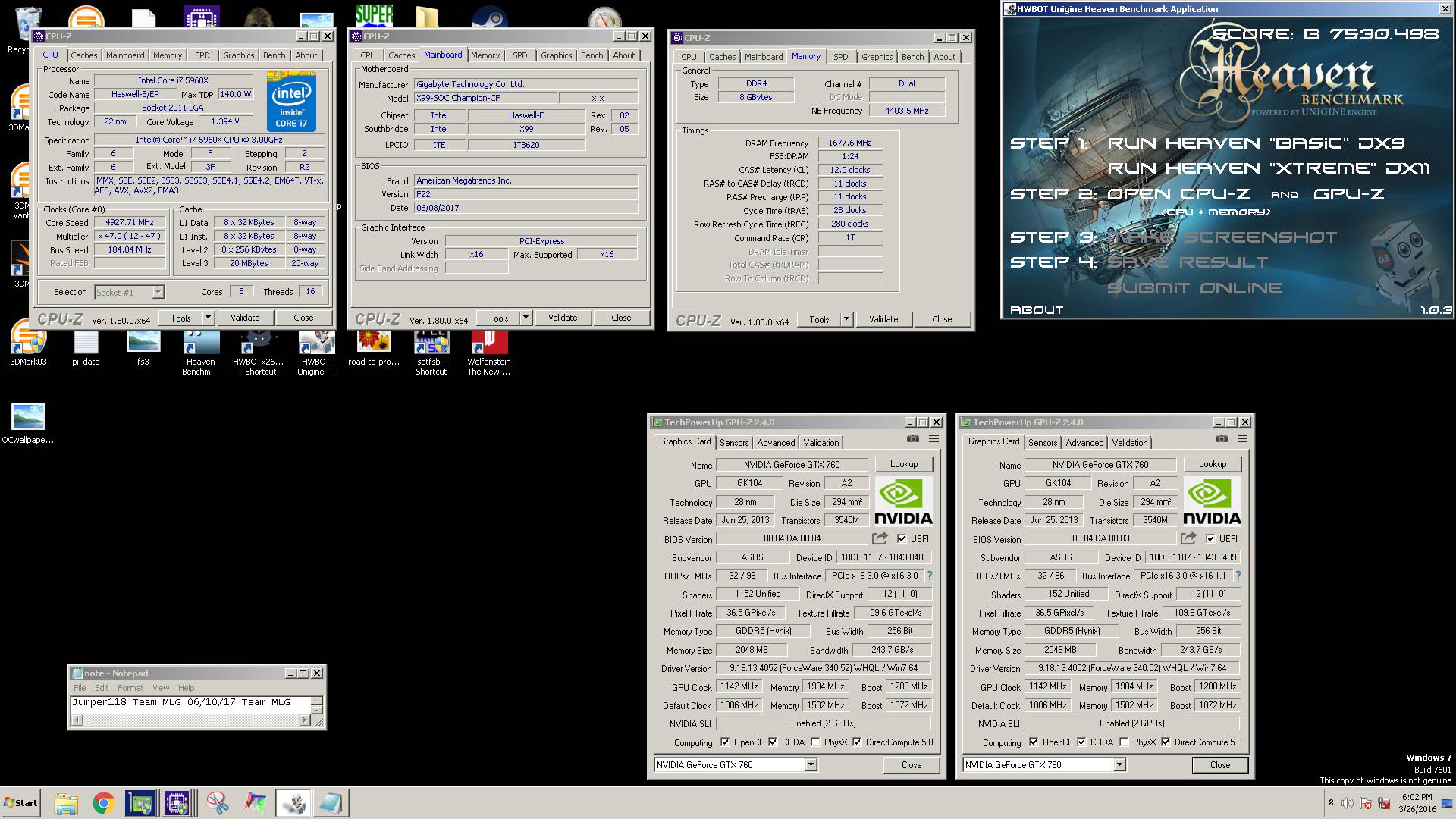The width and height of the screenshot is (1456, 819).
Task: Click into the Notepad text area
Action: tap(191, 705)
